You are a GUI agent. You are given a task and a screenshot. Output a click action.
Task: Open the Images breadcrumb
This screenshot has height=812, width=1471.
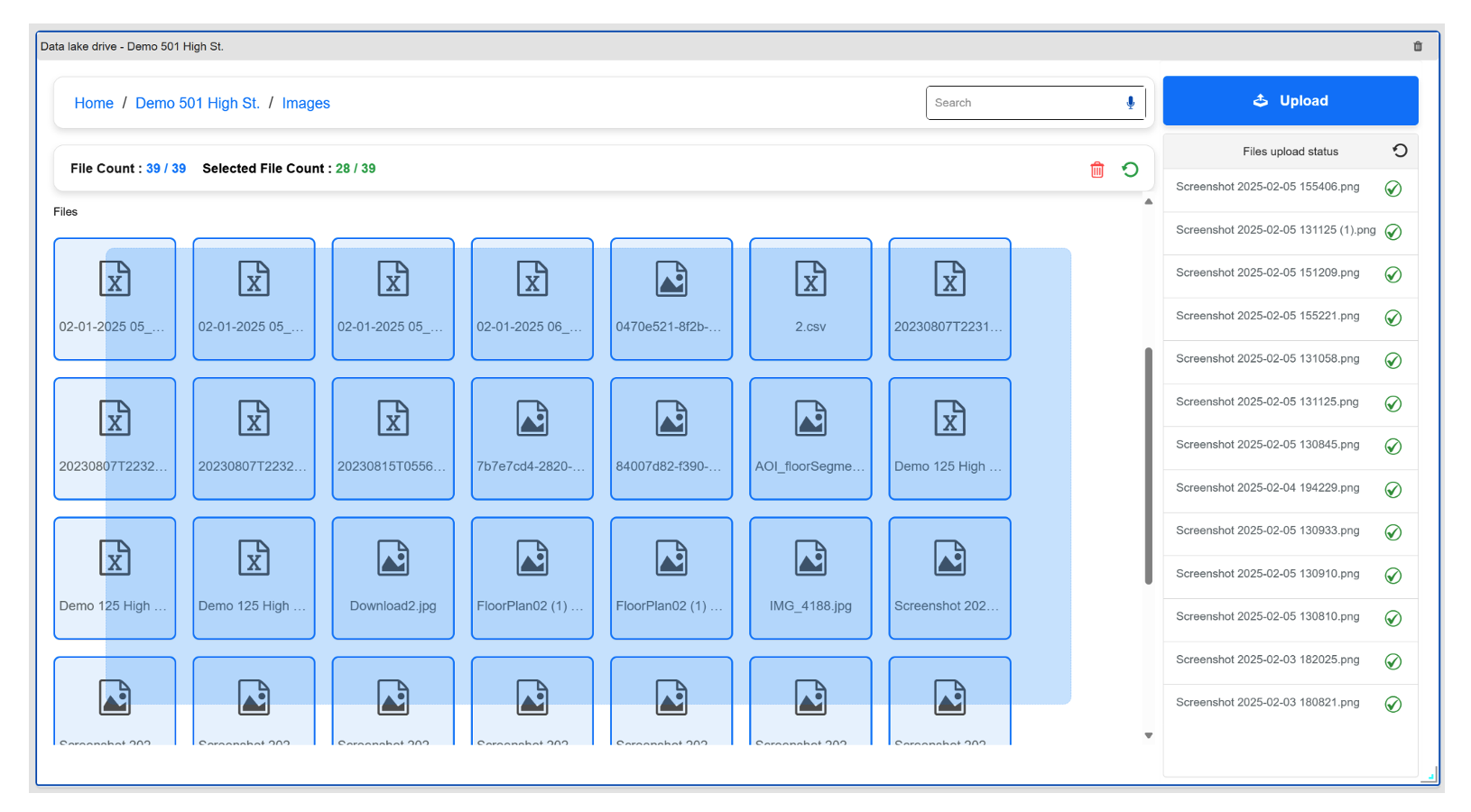[x=306, y=103]
